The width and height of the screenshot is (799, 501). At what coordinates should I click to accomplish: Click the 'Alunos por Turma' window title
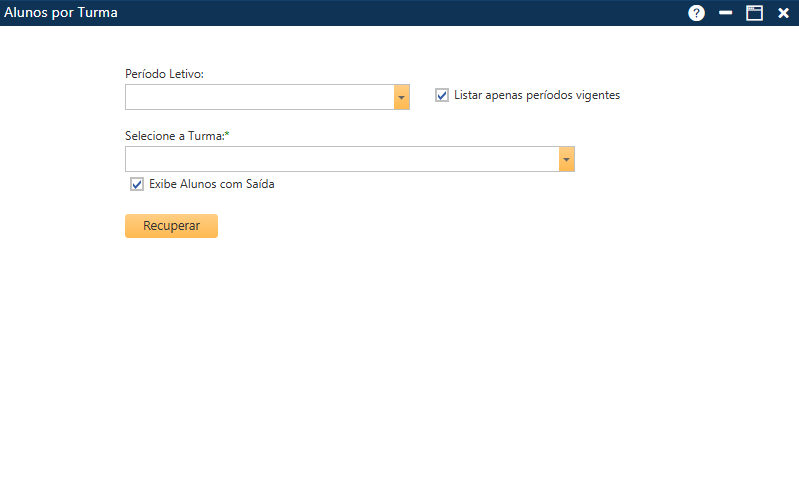[62, 13]
